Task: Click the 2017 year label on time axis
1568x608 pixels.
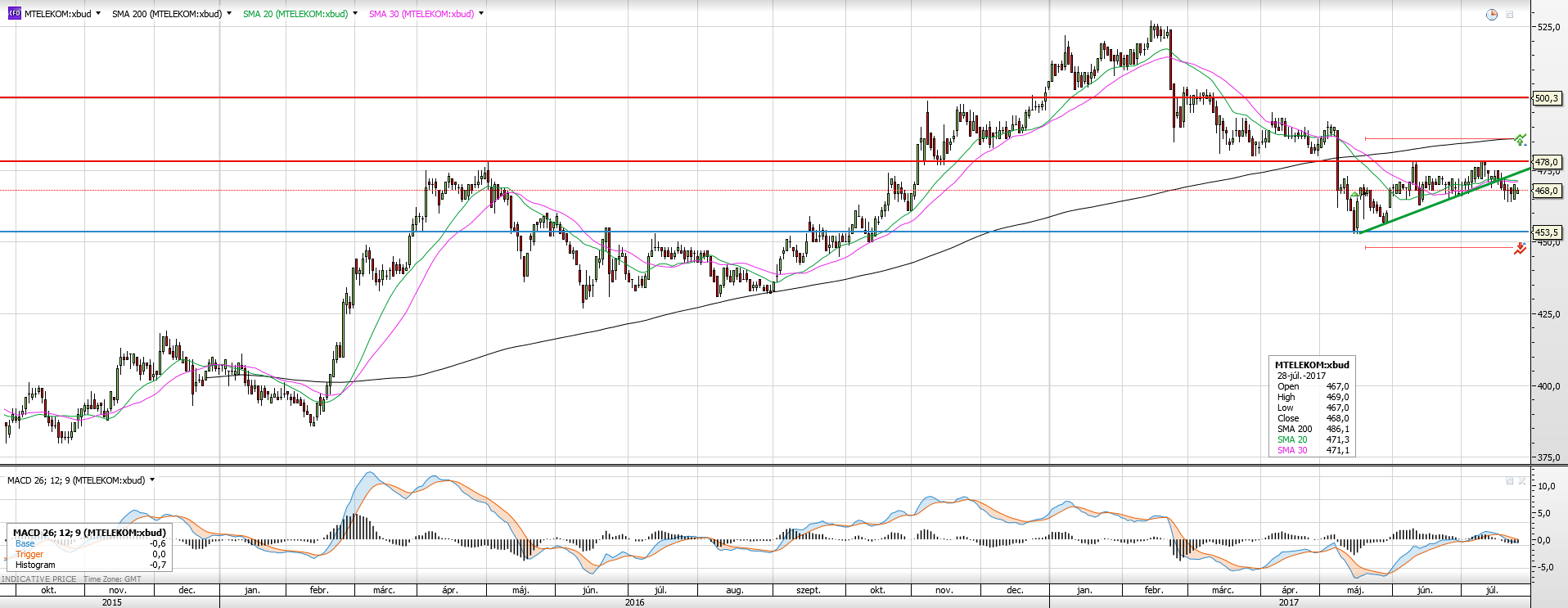Action: 1289,602
